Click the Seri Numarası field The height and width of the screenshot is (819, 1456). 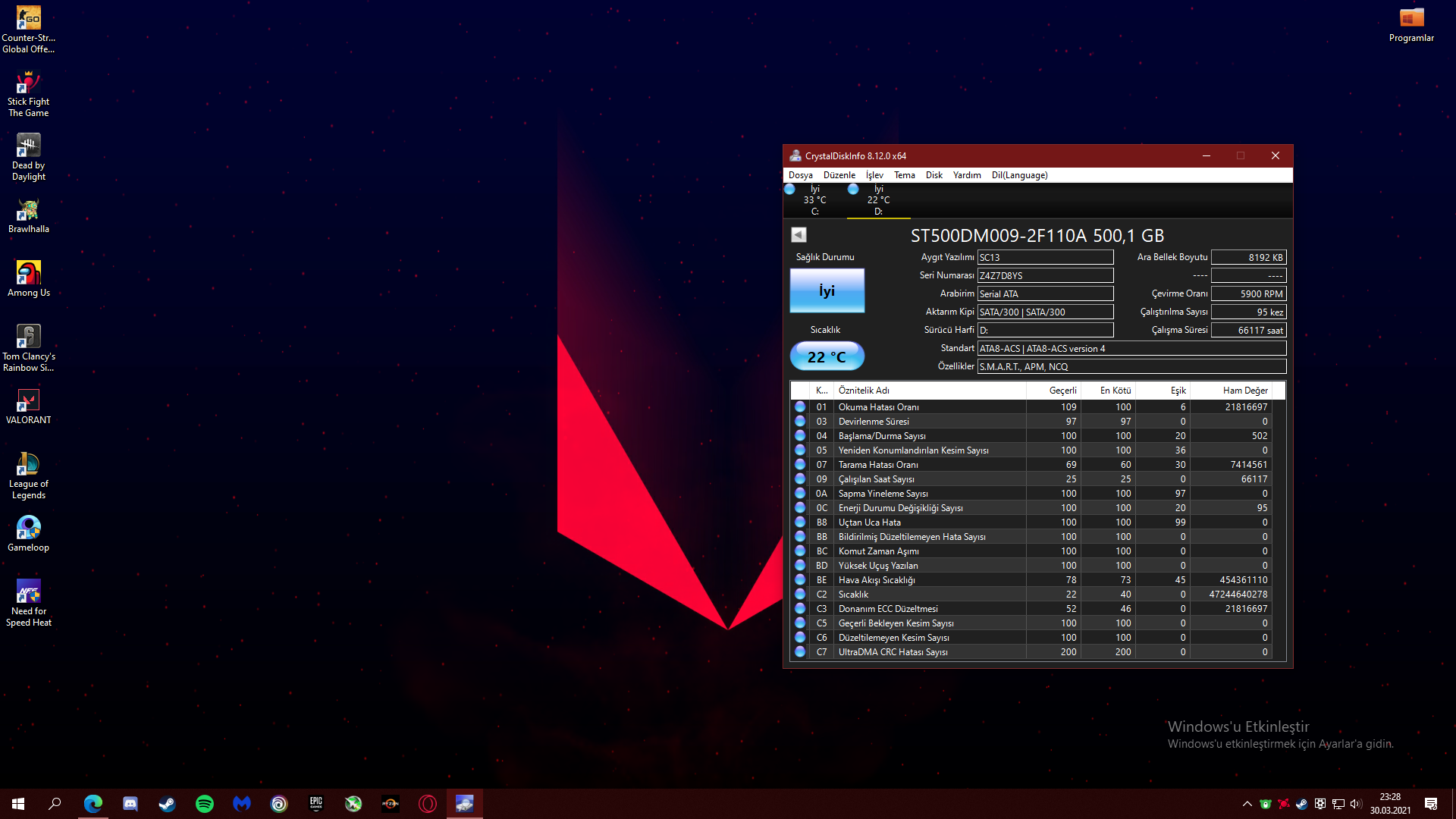pos(1045,275)
